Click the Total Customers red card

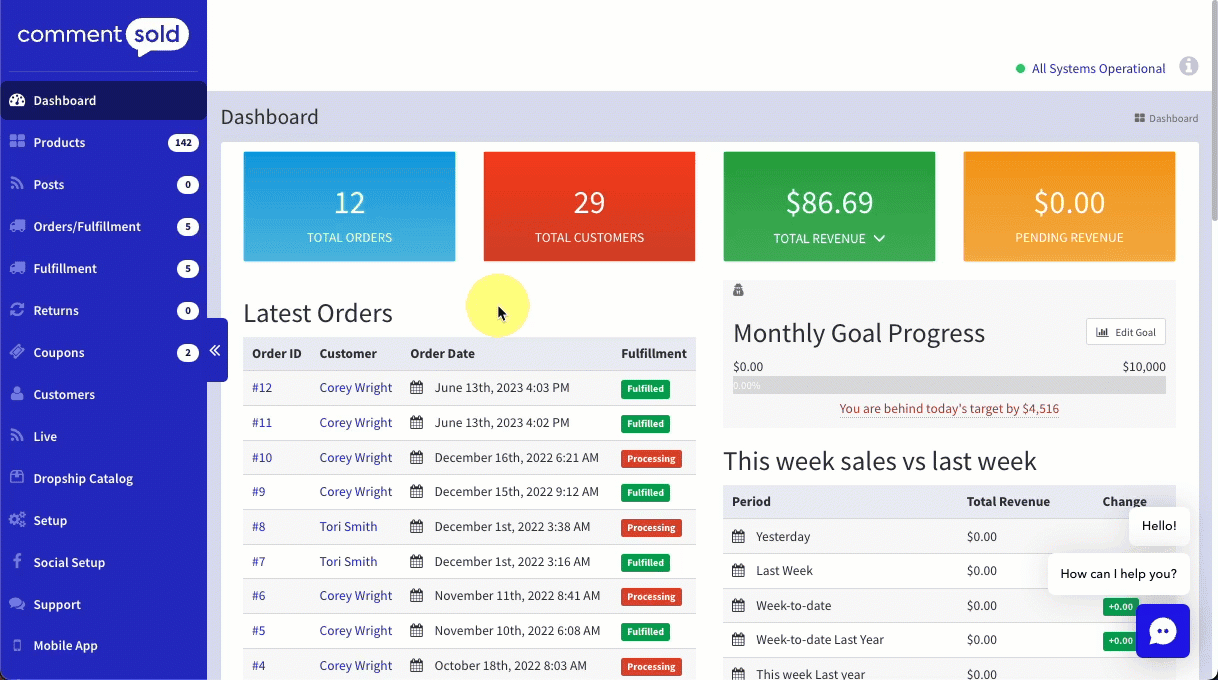pos(589,207)
